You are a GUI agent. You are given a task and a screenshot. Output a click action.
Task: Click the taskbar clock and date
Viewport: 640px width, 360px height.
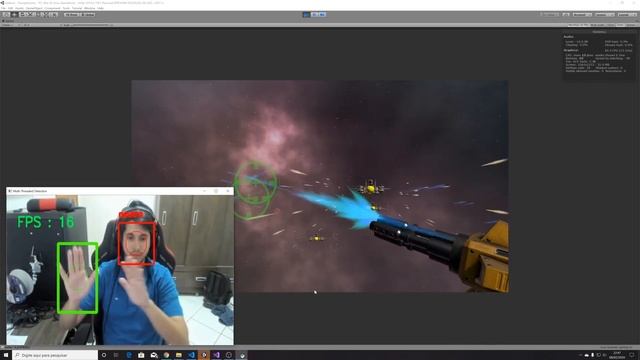coord(617,355)
